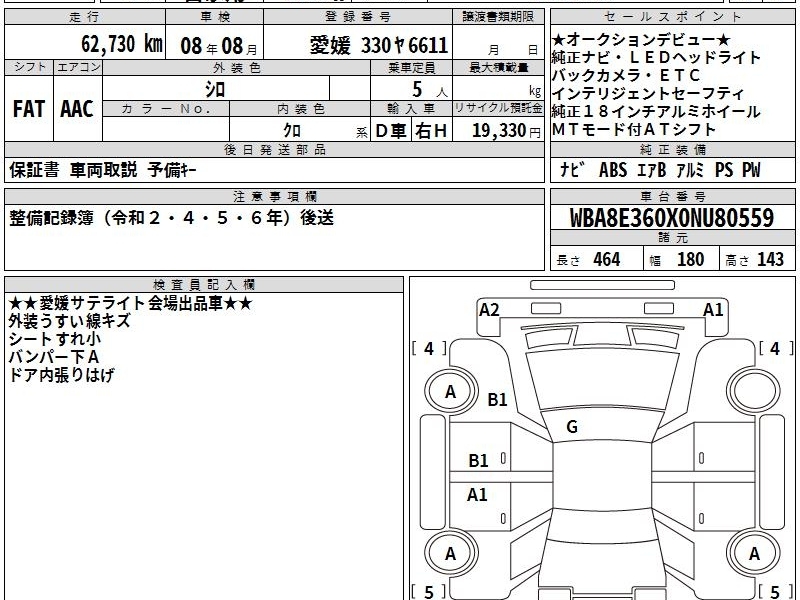Image resolution: width=800 pixels, height=600 pixels.
Task: Select 予備キー spare key entry
Action: click(172, 170)
